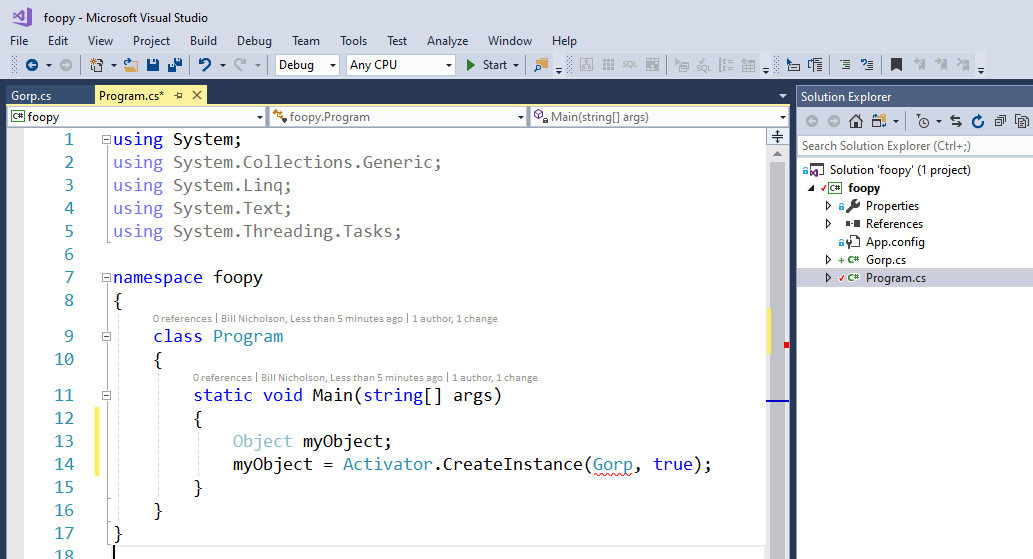The width and height of the screenshot is (1033, 559).
Task: Click the Search Solution Explorer field
Action: (x=914, y=146)
